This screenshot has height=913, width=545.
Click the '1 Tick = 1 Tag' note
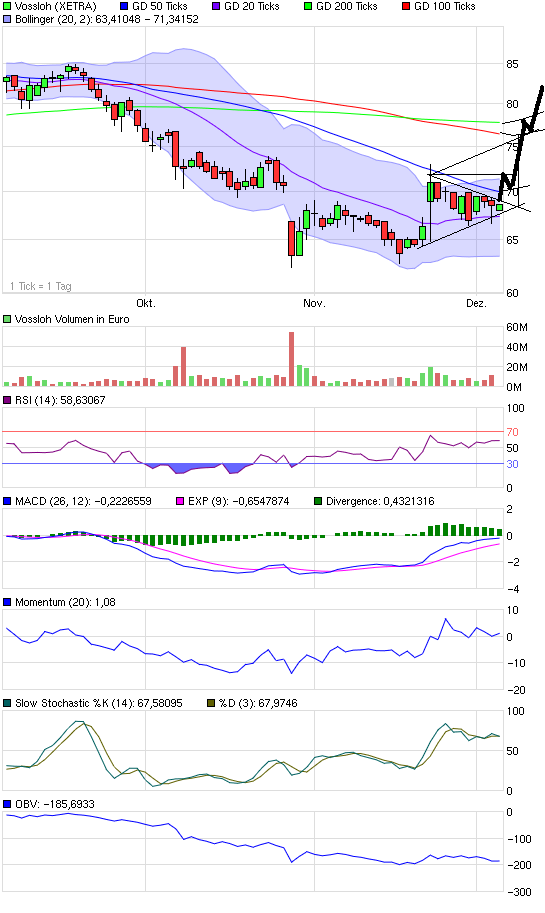point(41,286)
